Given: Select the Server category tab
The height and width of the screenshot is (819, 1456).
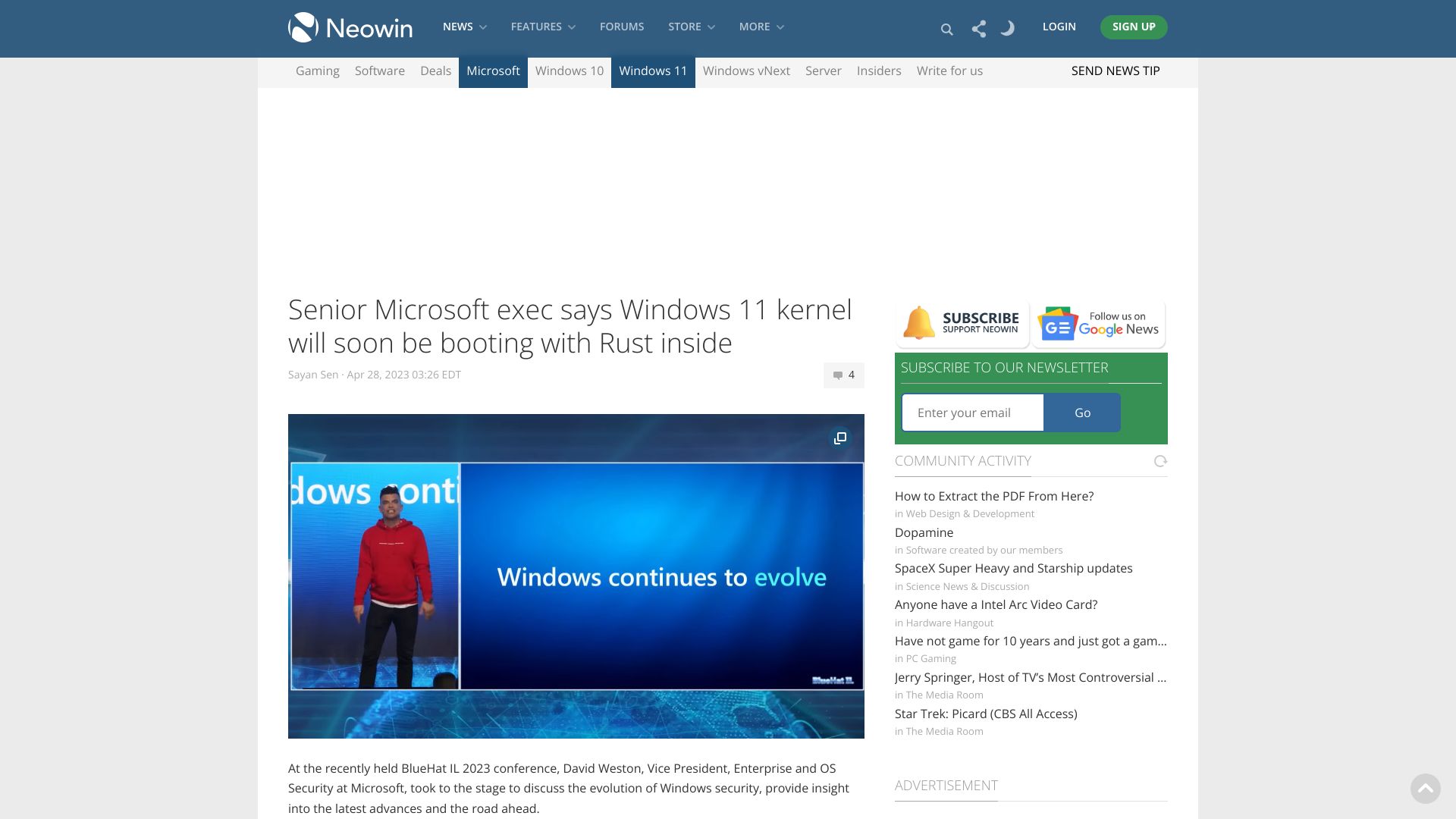Looking at the screenshot, I should point(824,71).
